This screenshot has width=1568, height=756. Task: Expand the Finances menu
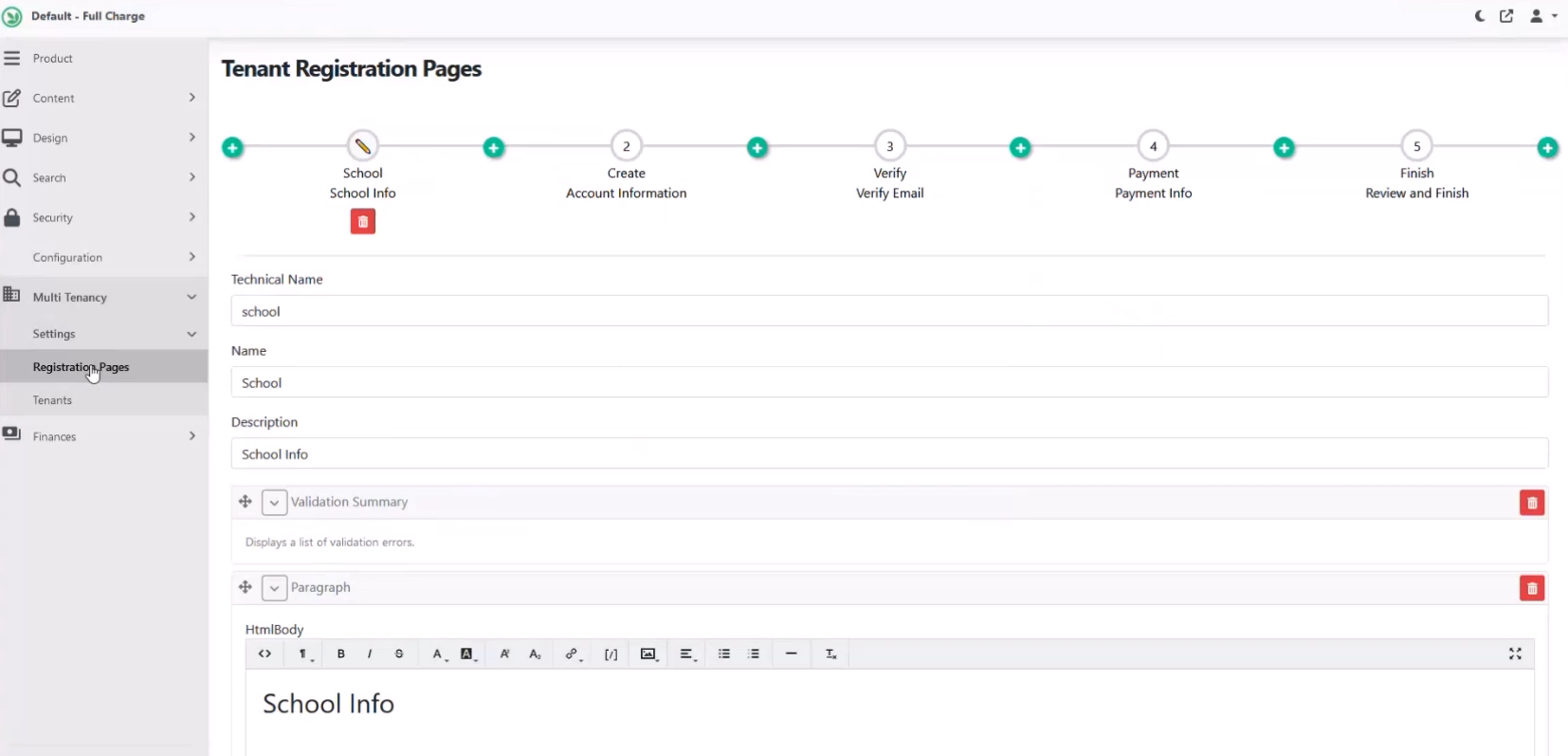[x=103, y=436]
